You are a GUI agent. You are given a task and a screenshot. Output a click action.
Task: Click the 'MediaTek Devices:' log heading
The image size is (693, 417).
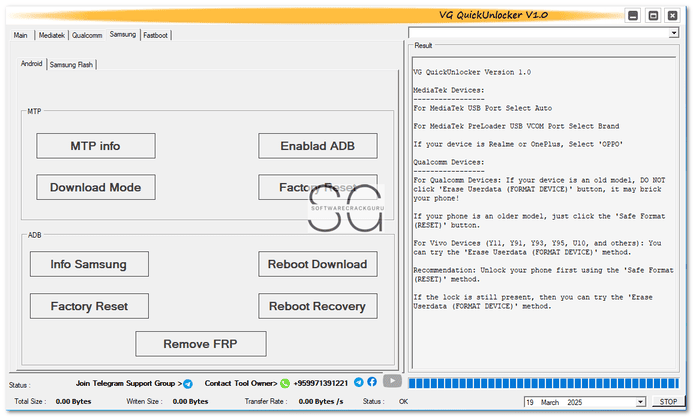[449, 90]
